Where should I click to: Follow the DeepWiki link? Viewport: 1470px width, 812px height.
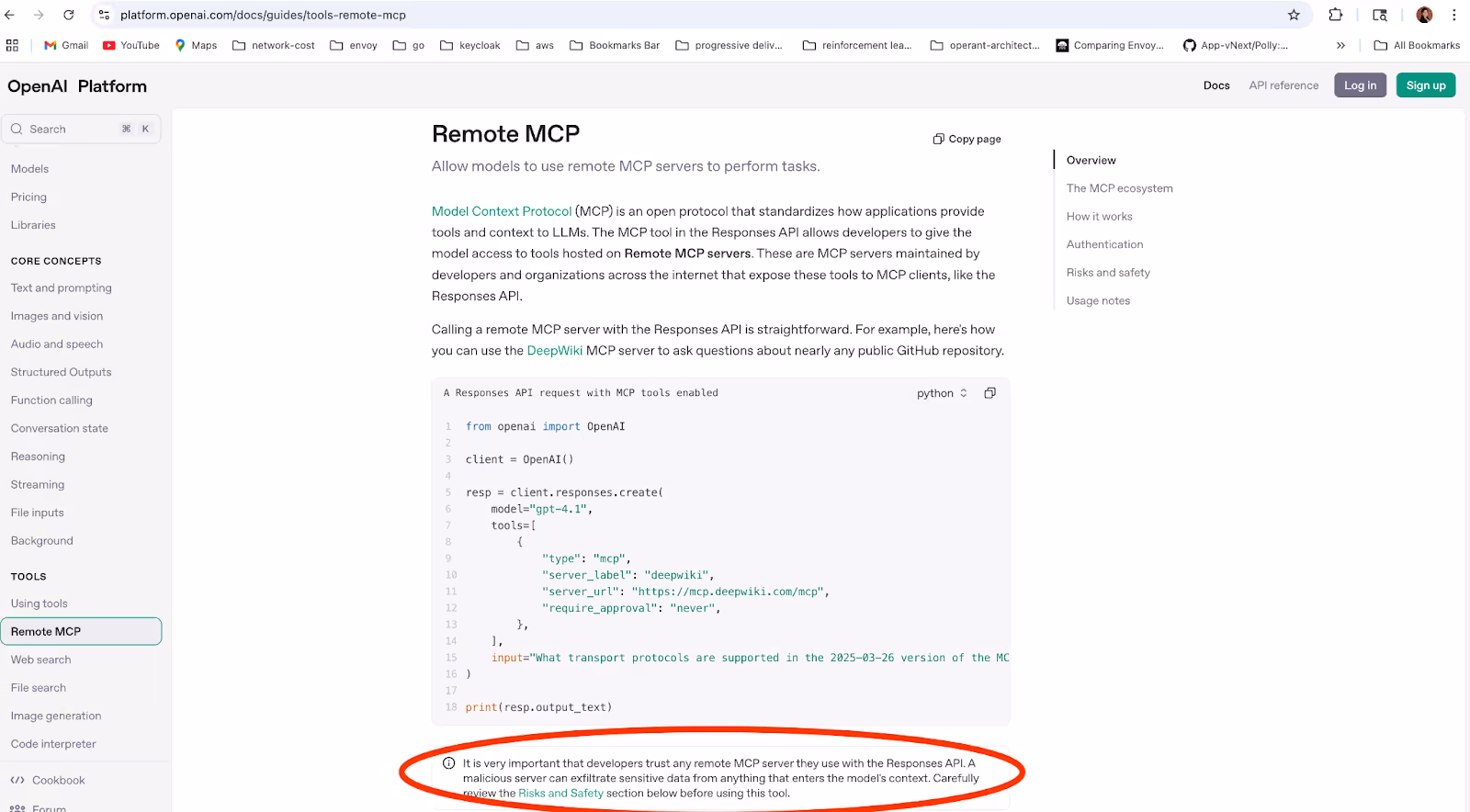point(555,351)
